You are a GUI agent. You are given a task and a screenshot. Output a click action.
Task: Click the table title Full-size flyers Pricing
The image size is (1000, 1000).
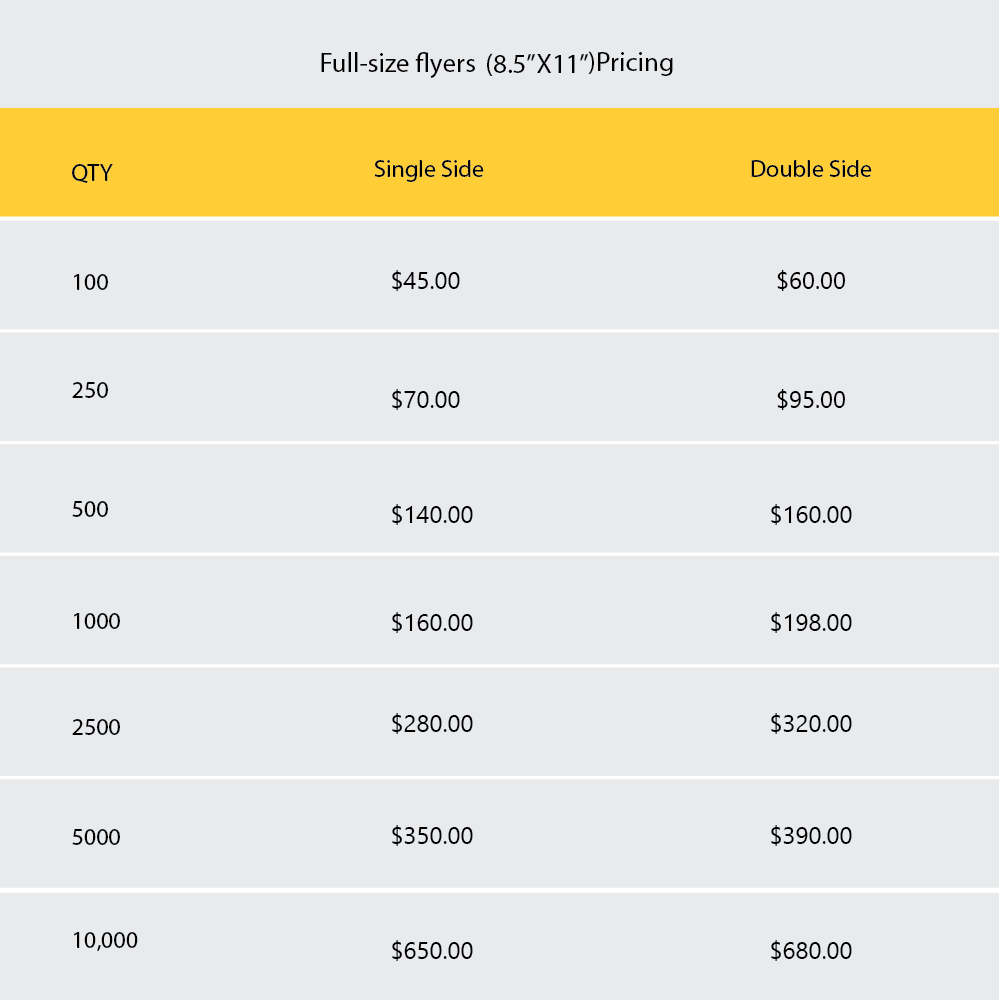[496, 63]
